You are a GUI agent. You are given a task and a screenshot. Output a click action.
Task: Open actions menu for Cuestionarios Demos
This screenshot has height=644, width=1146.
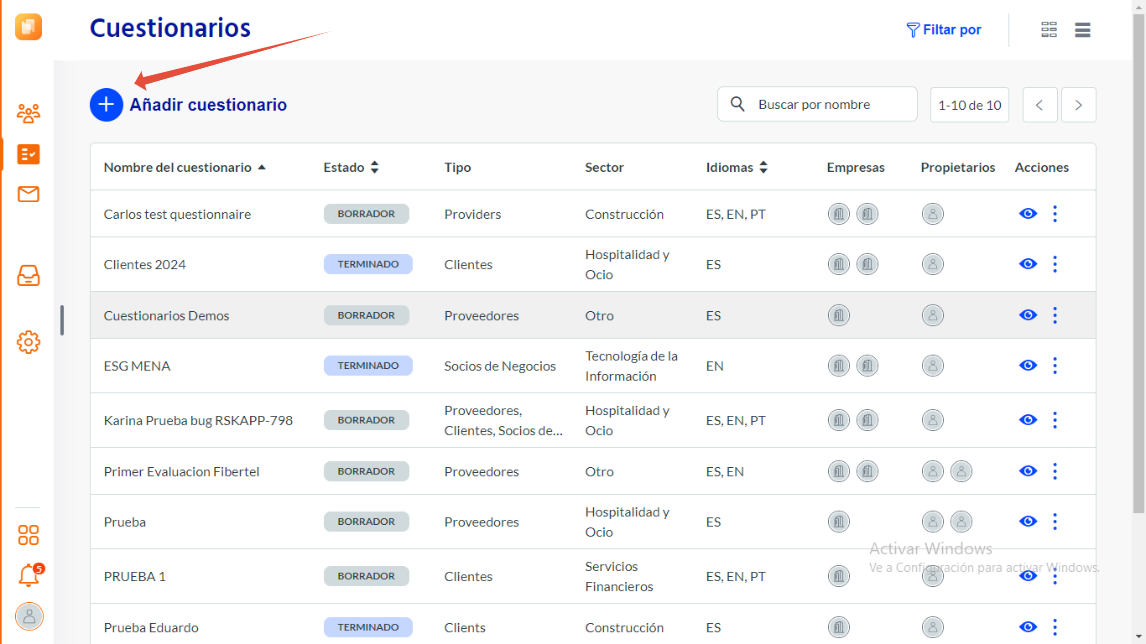click(1055, 315)
